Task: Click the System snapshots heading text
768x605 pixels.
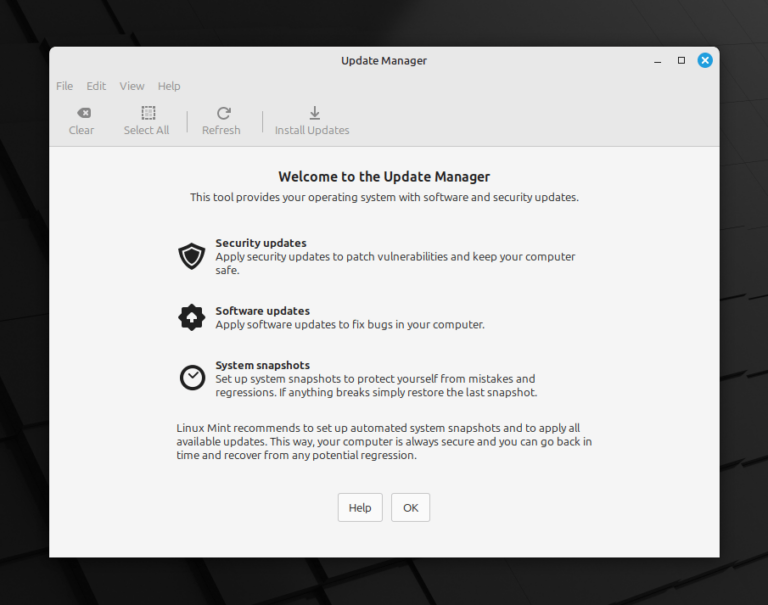Action: click(x=262, y=365)
